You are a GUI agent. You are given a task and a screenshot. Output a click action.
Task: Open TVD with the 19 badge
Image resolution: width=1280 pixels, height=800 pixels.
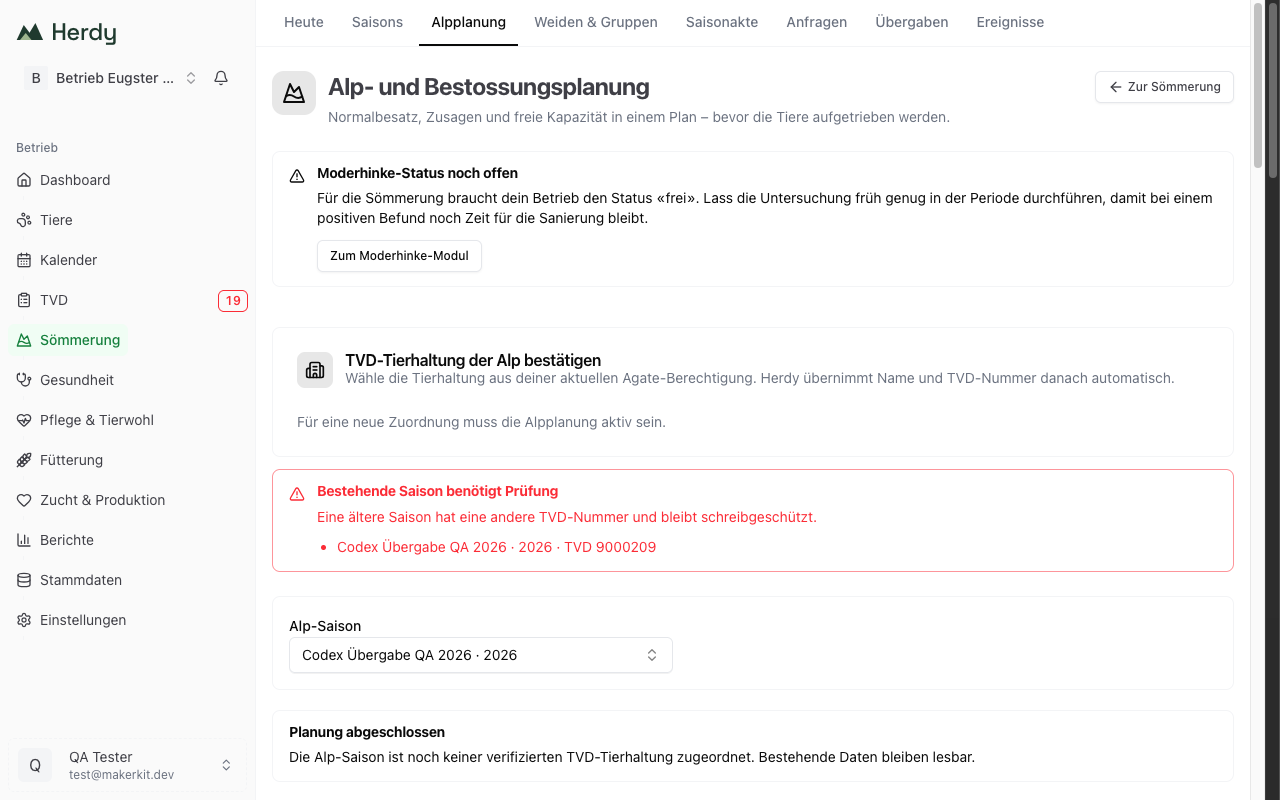pyautogui.click(x=128, y=300)
